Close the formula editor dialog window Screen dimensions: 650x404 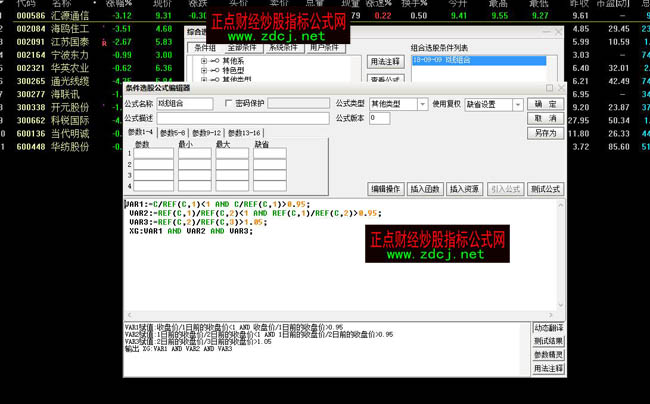point(563,88)
